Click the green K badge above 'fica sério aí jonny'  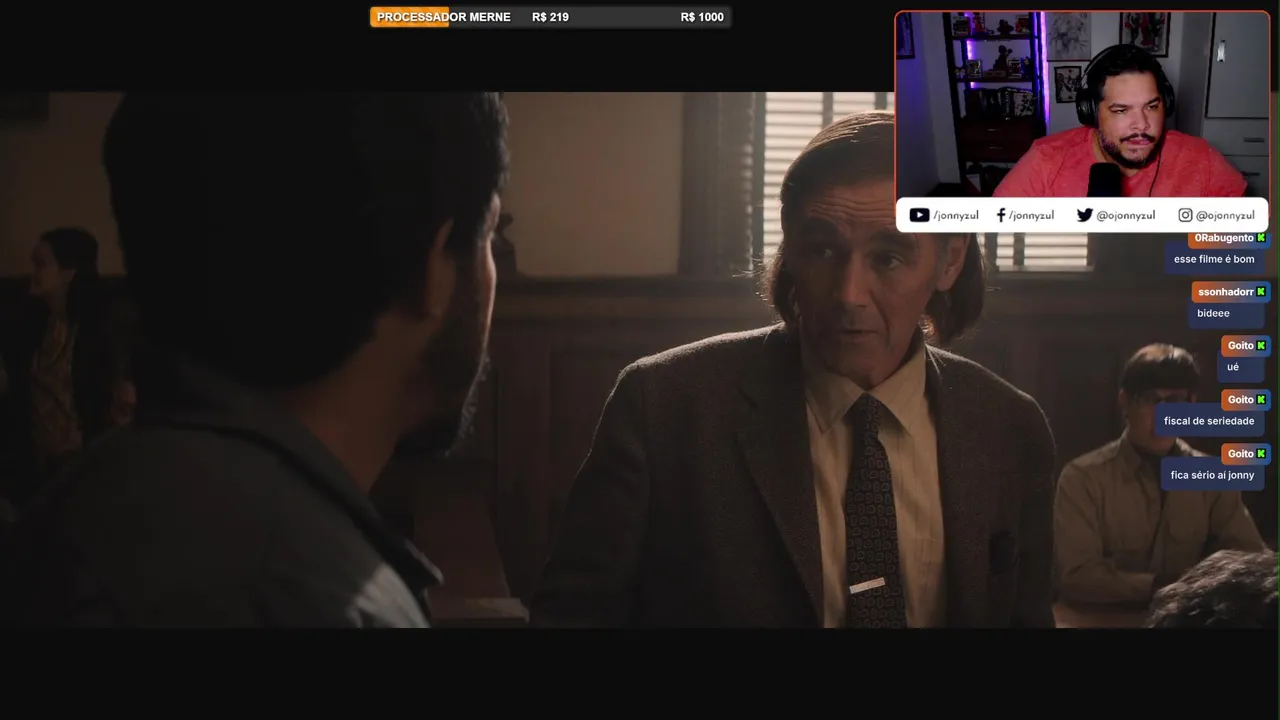pyautogui.click(x=1261, y=454)
